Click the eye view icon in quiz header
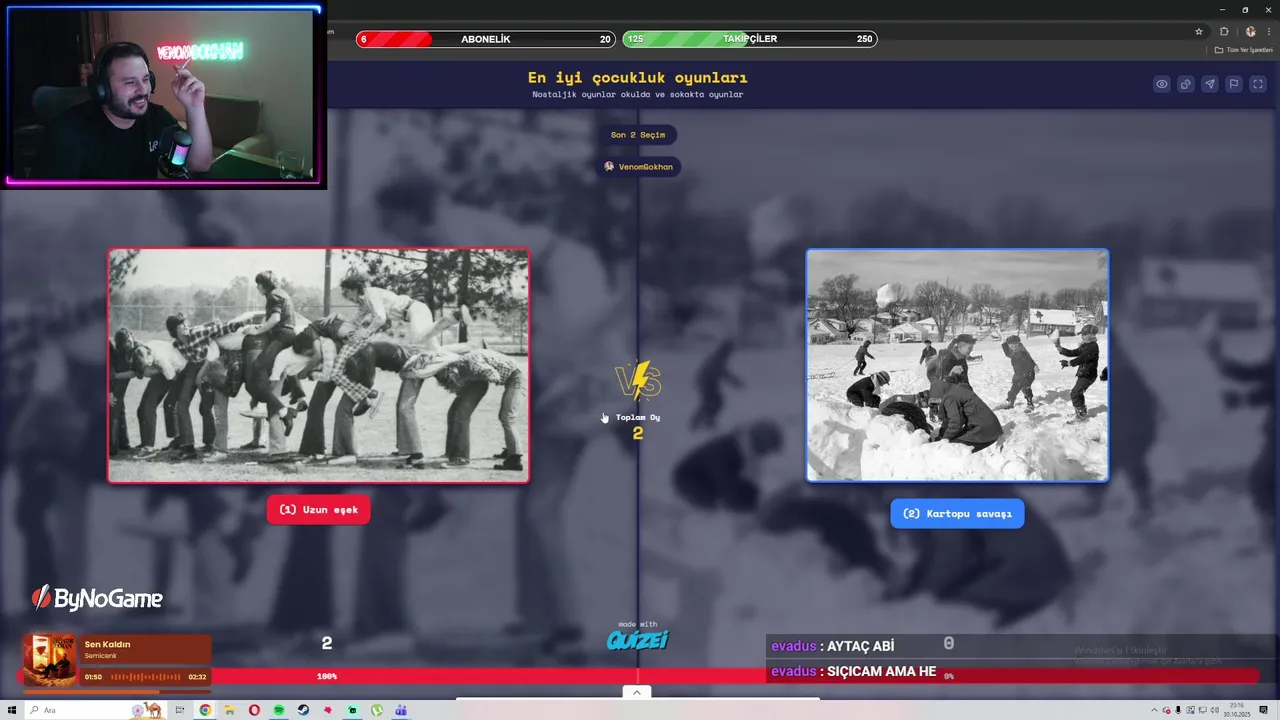The image size is (1280, 720). point(1161,84)
